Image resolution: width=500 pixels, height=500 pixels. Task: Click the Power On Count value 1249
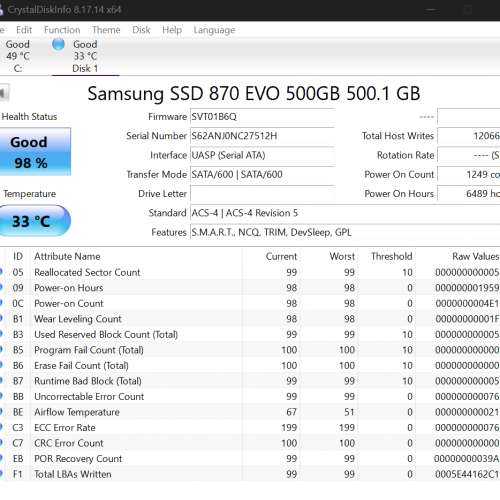click(469, 174)
